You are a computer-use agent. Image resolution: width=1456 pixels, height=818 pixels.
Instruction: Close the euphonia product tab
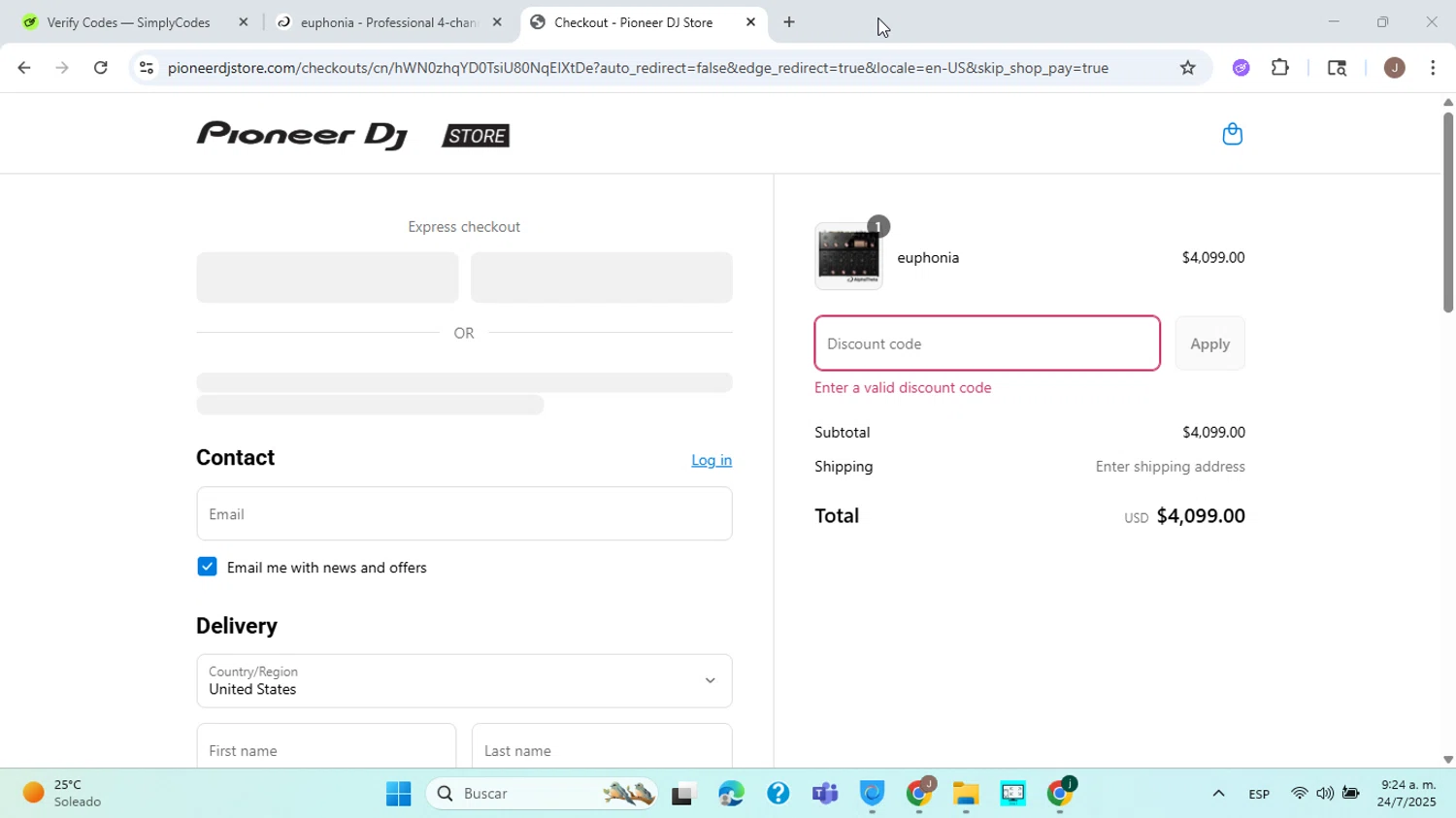[497, 22]
